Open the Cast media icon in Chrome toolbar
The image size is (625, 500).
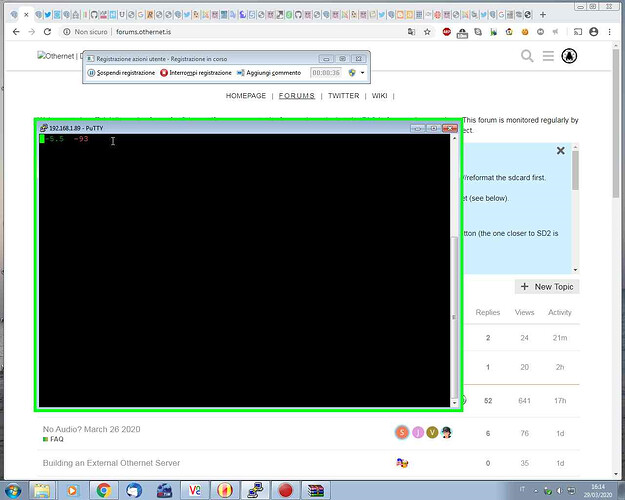(x=578, y=31)
